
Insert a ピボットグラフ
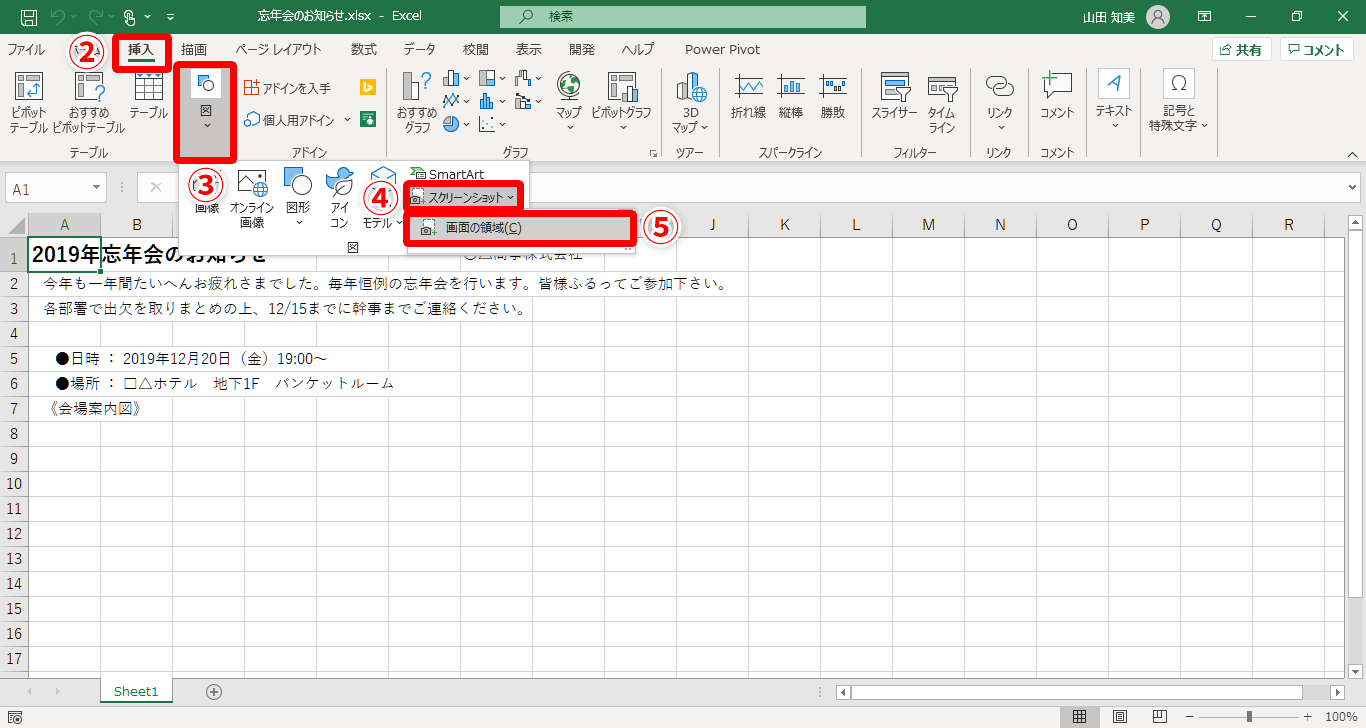(x=621, y=103)
